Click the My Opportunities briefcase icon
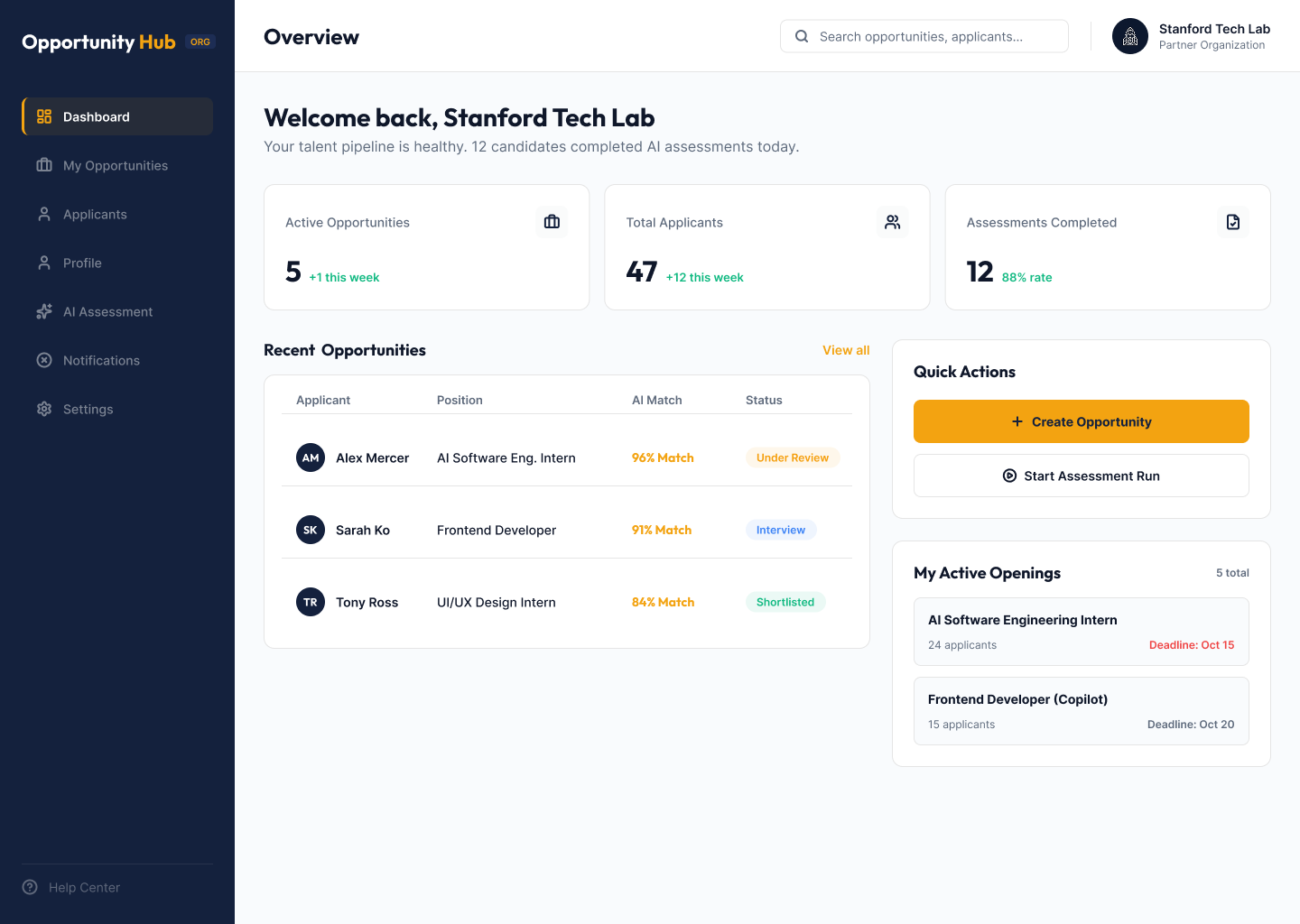The image size is (1300, 924). click(x=44, y=165)
